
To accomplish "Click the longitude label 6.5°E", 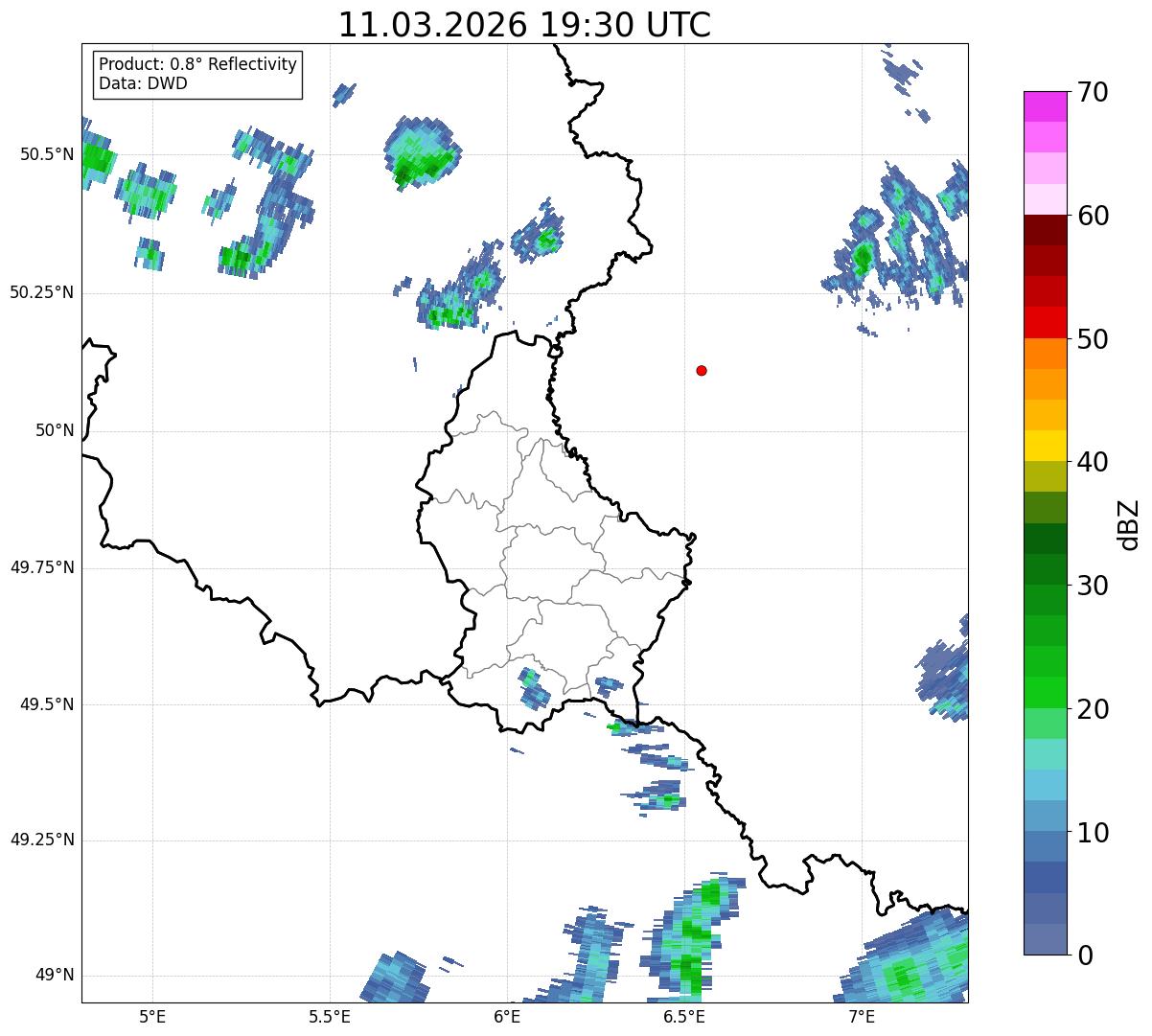I will pos(684,1016).
